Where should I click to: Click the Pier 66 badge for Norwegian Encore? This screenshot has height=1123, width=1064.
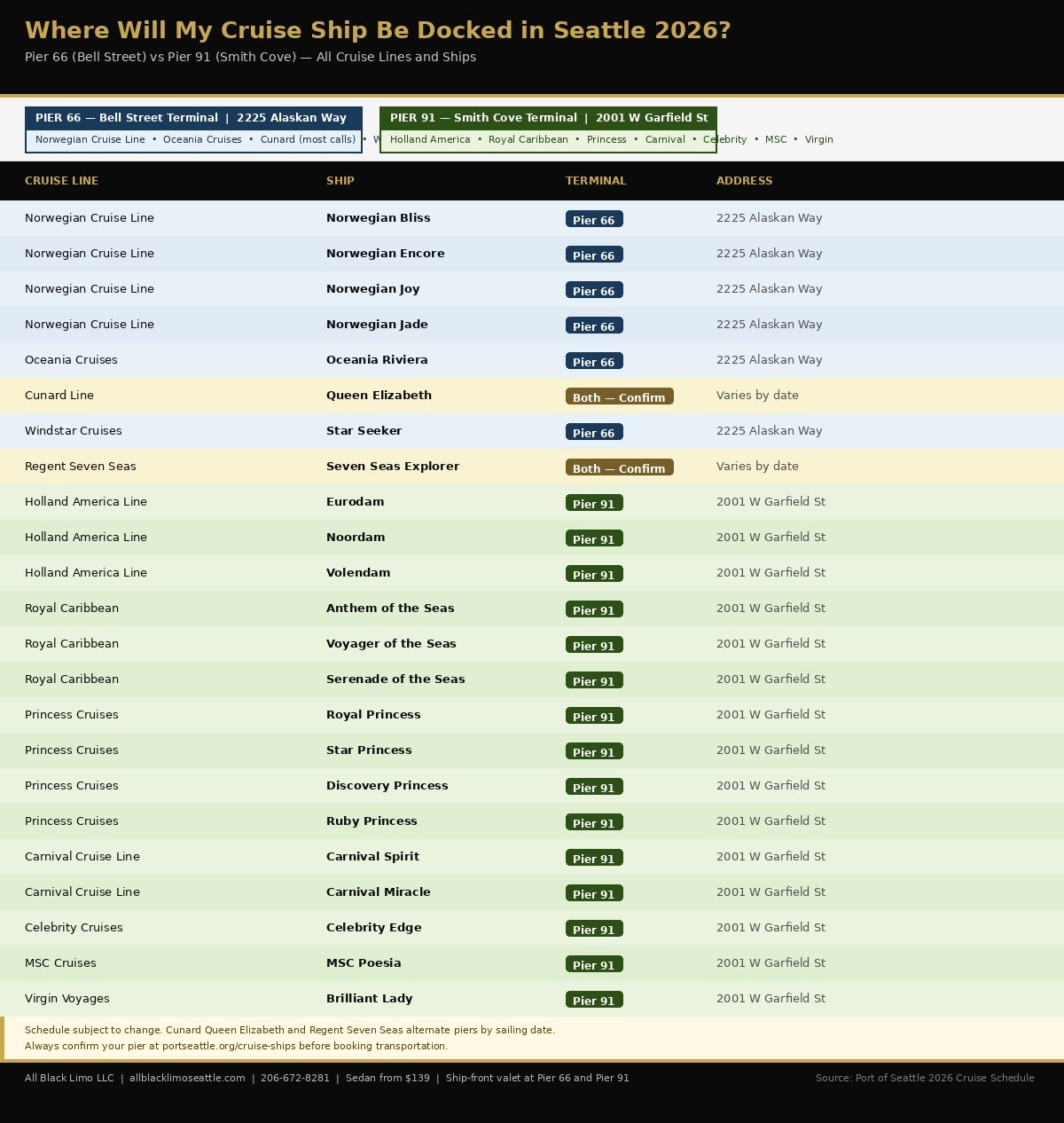pos(594,255)
